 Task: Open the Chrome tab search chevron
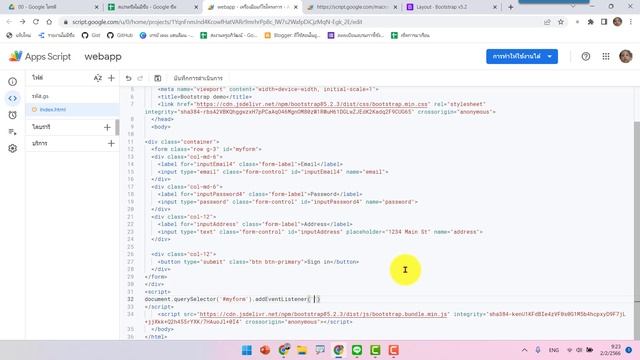(573, 7)
